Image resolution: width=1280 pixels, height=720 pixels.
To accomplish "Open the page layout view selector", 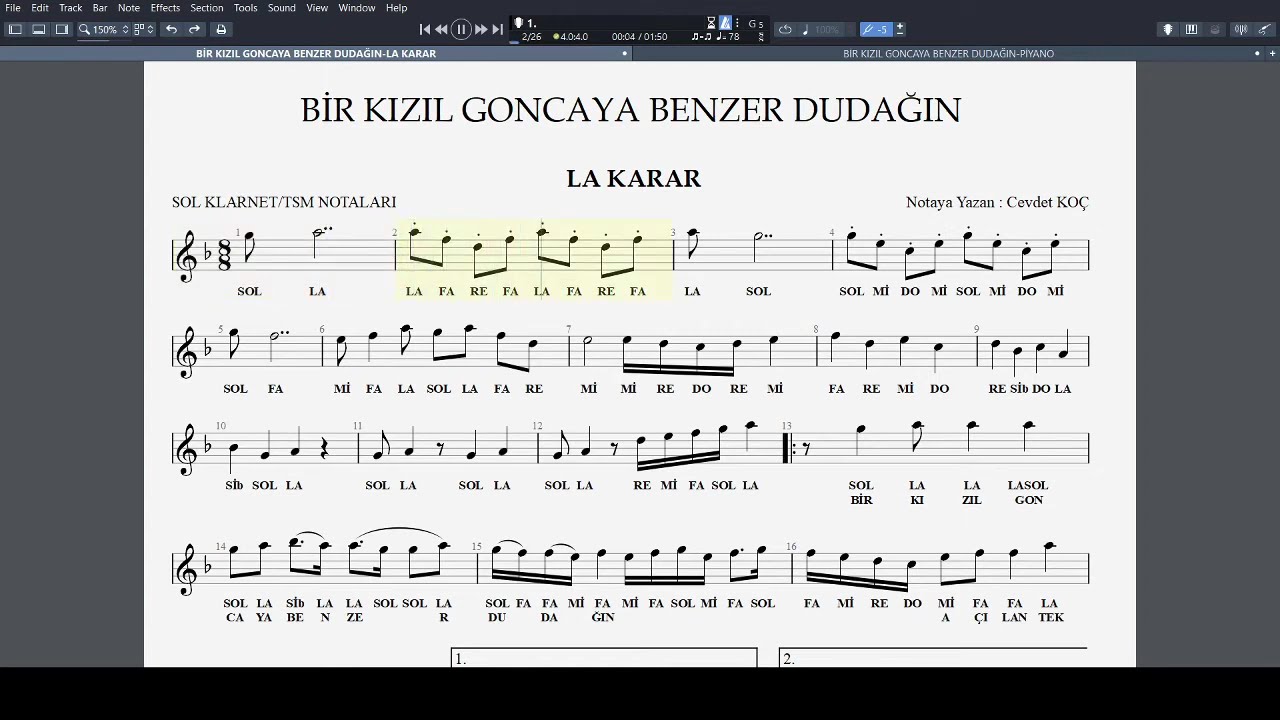I will click(142, 29).
